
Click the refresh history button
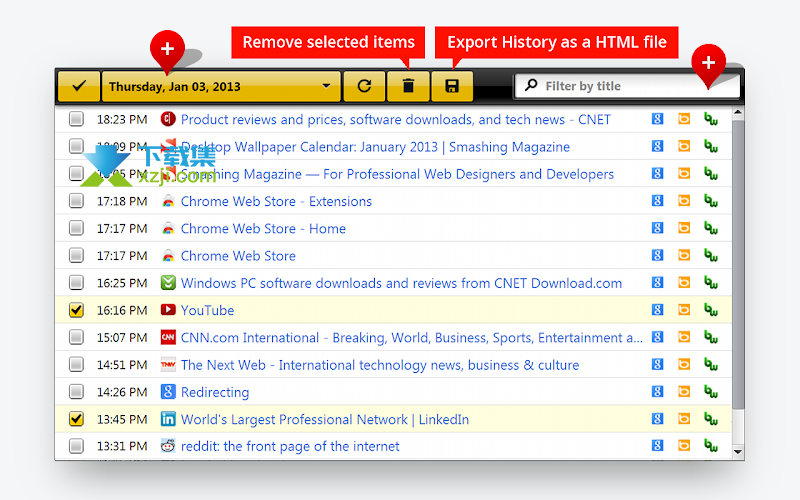364,86
